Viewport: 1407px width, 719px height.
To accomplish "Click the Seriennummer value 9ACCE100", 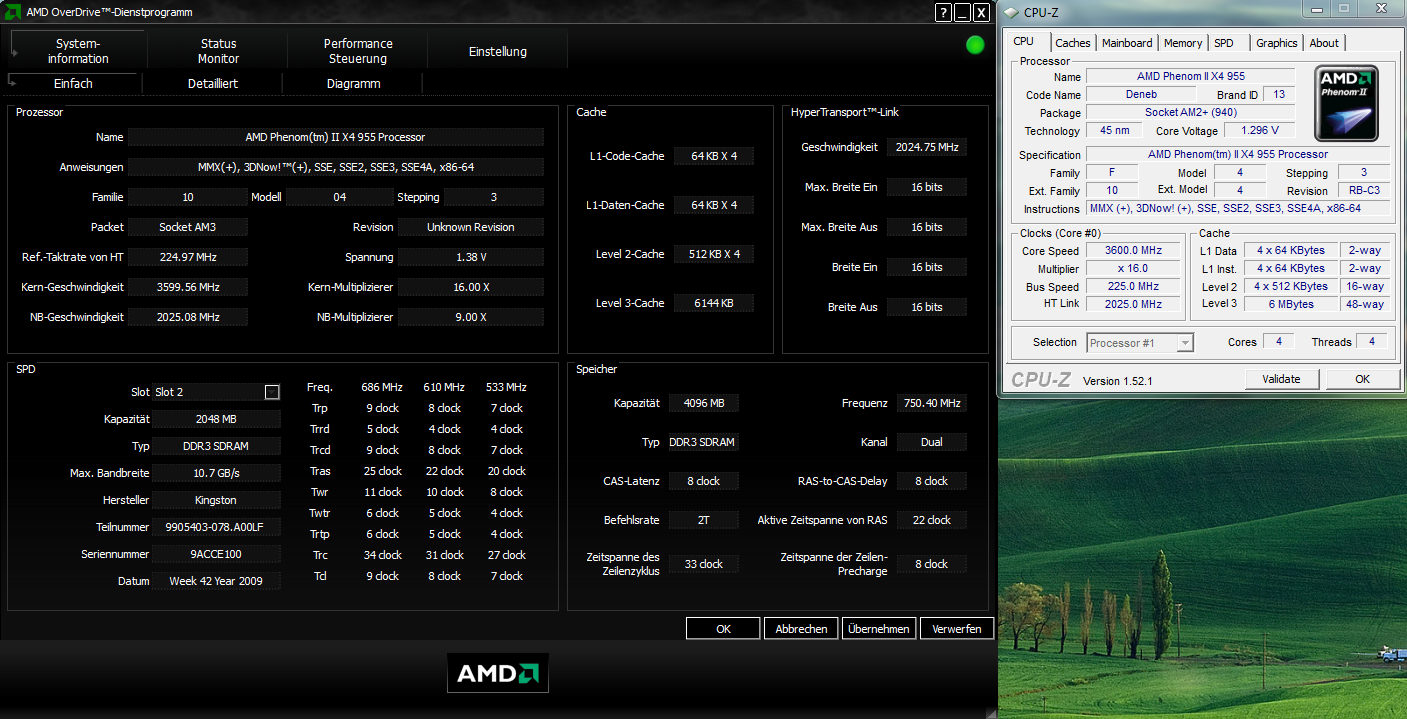I will (x=216, y=554).
